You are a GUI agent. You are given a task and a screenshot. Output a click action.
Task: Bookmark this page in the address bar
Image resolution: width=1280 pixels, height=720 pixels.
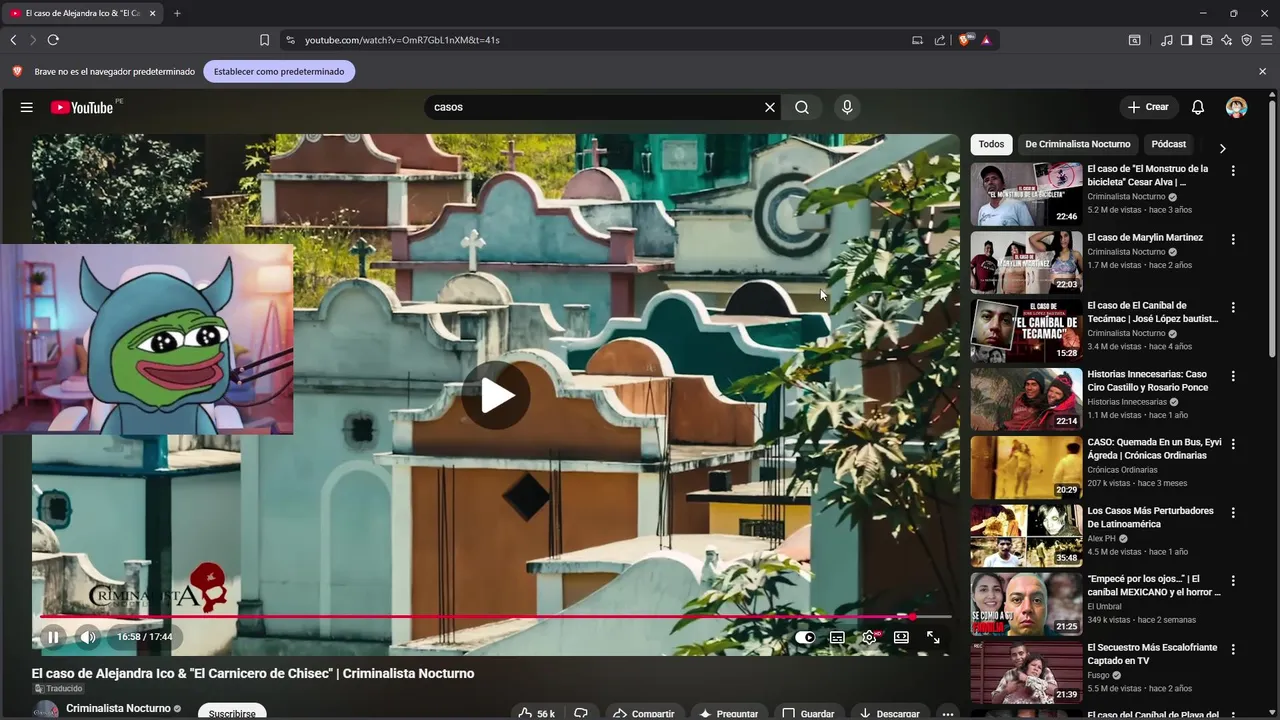[264, 40]
